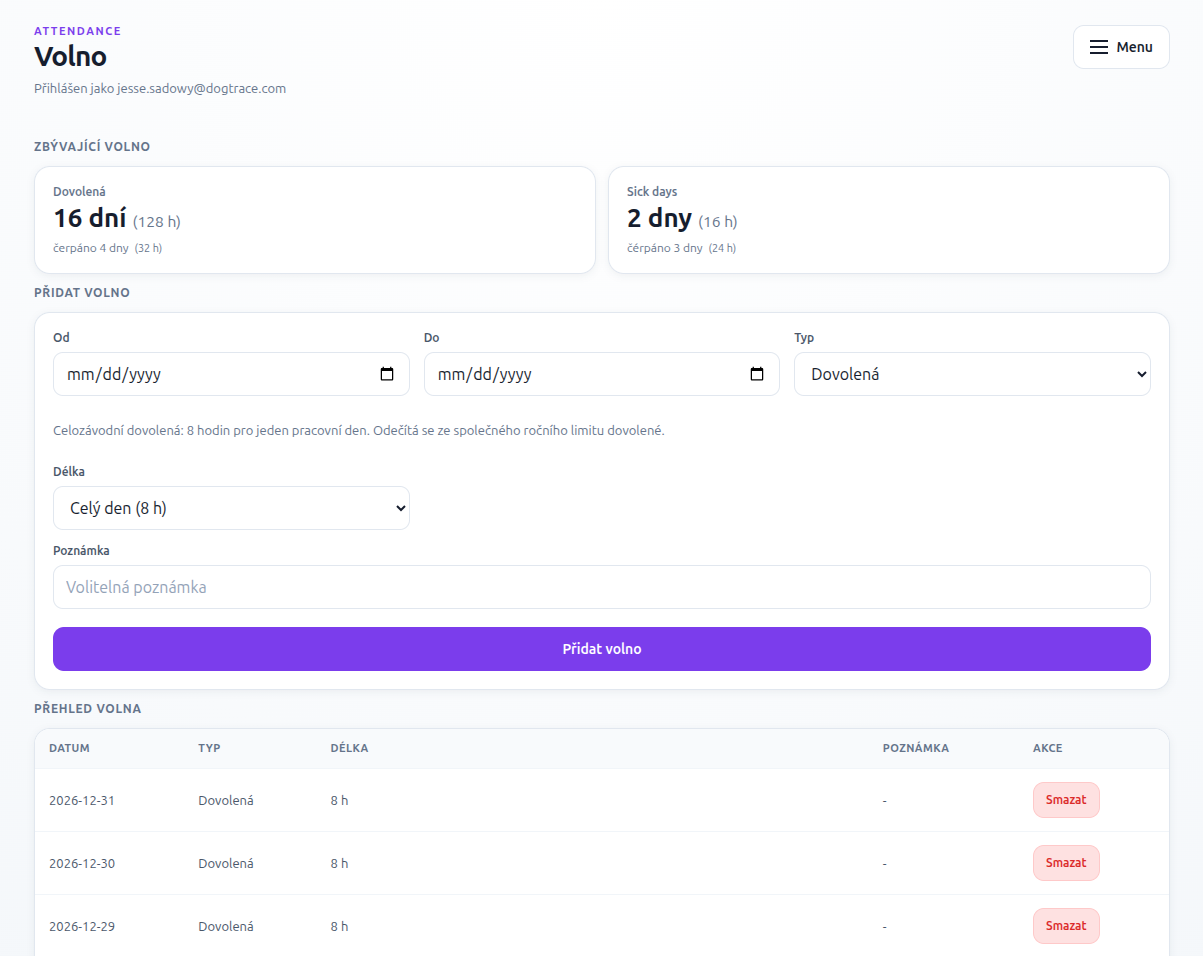The height and width of the screenshot is (956, 1203).
Task: Open calendar picker icon for Do date
Action: tap(757, 374)
